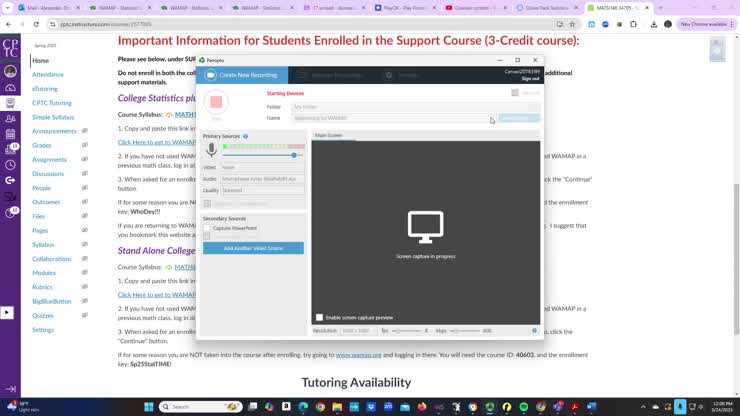The width and height of the screenshot is (740, 416).
Task: Toggle Webcast checkbox in Panopto header
Action: point(515,93)
